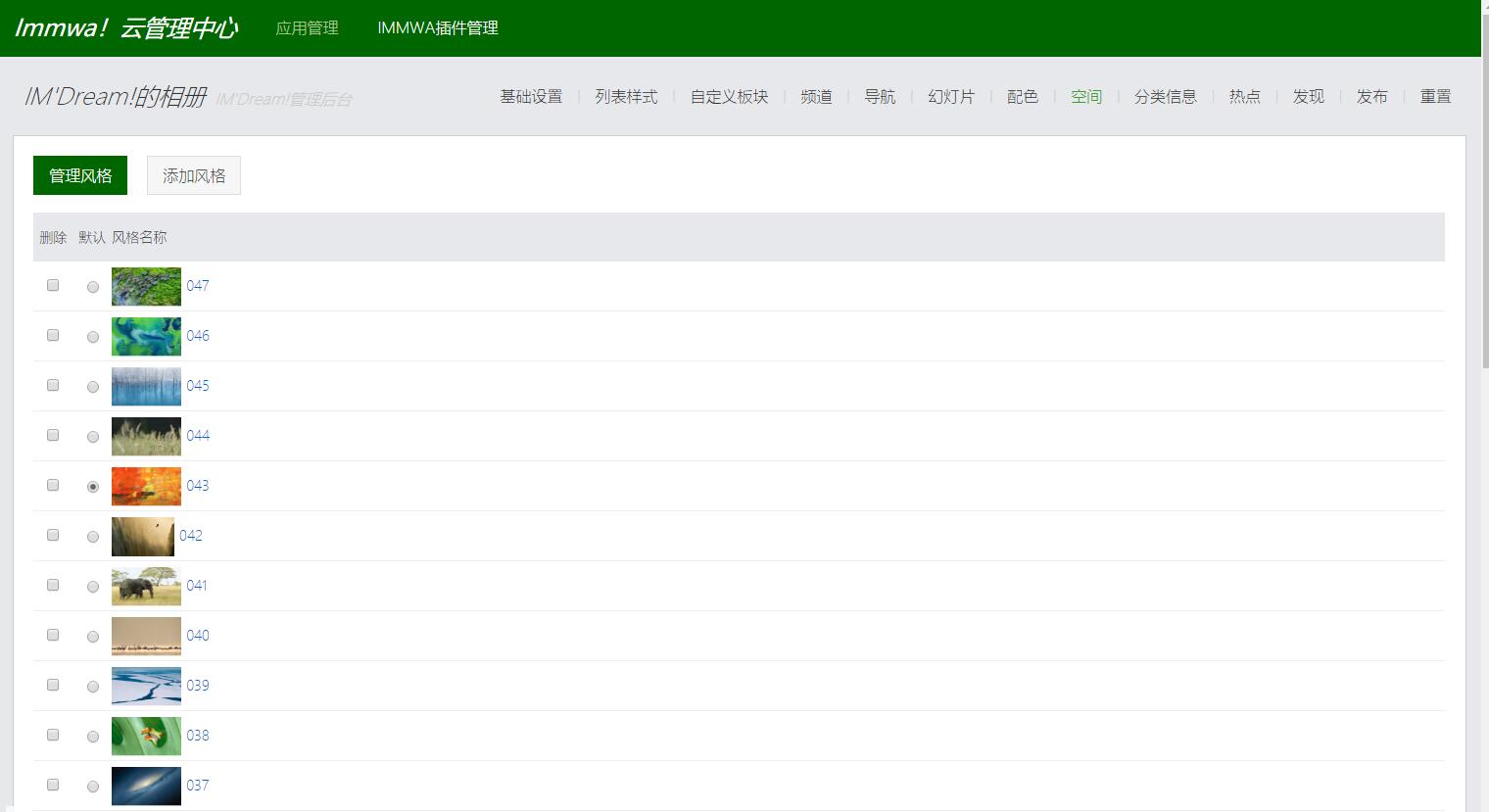Image resolution: width=1489 pixels, height=812 pixels.
Task: Check the delete checkbox for style 047
Action: pyautogui.click(x=53, y=285)
